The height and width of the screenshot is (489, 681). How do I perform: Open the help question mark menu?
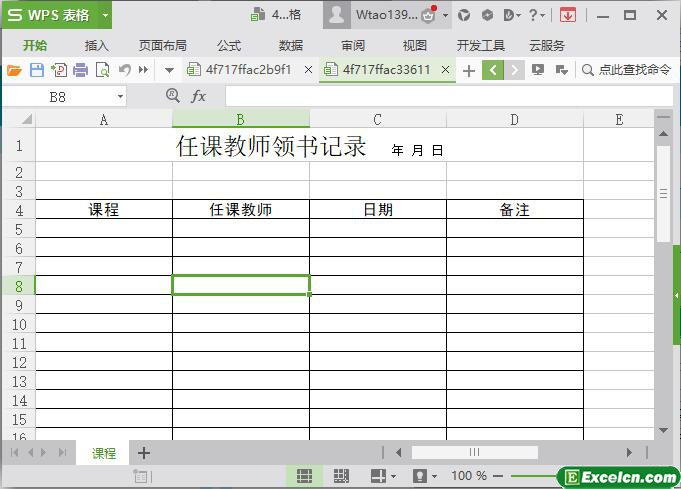pyautogui.click(x=536, y=15)
